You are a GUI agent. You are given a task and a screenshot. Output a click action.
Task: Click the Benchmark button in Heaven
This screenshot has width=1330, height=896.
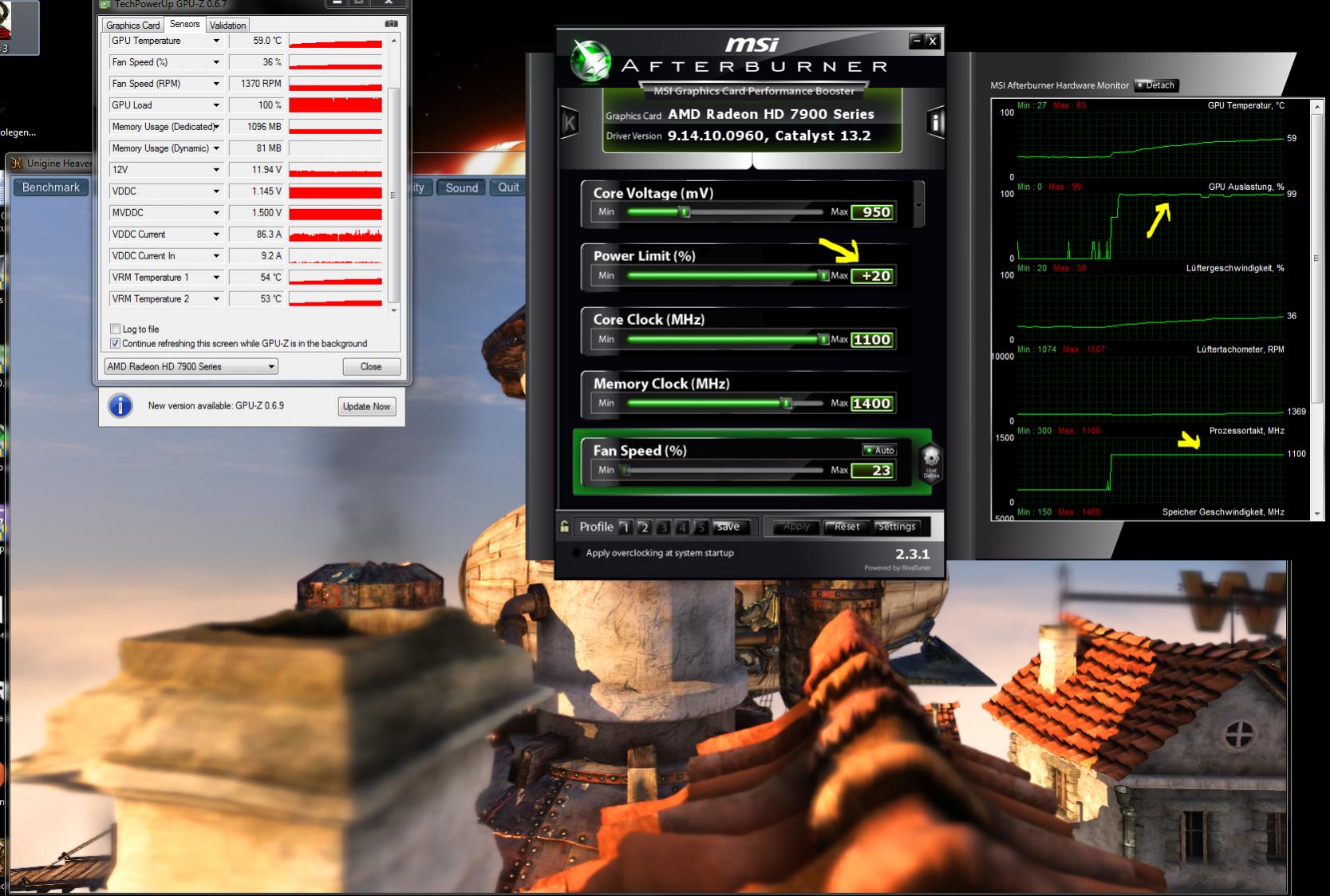coord(51,187)
